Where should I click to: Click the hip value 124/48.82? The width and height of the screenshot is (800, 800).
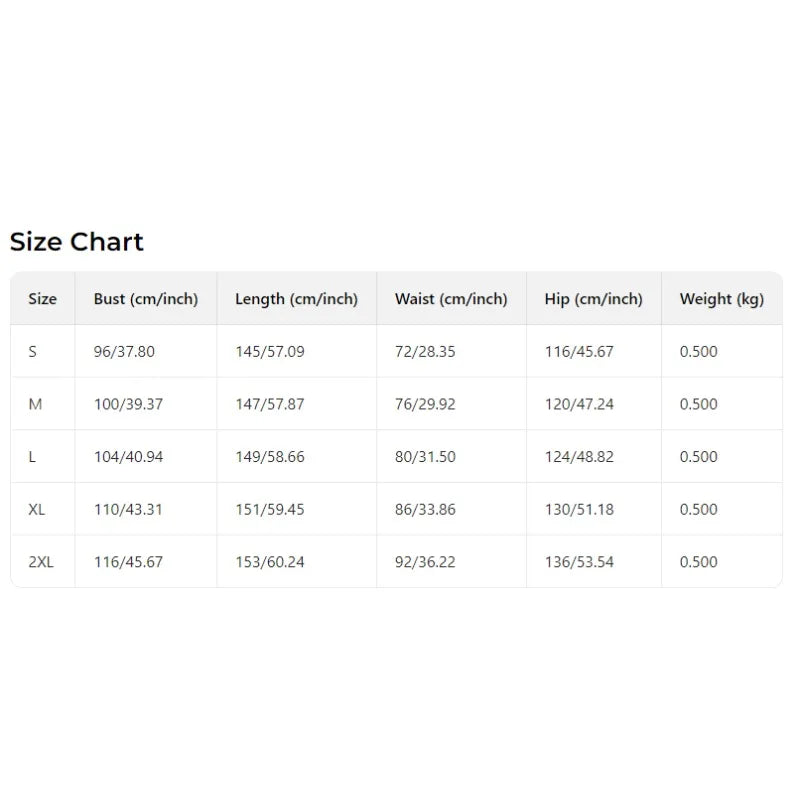click(x=579, y=457)
